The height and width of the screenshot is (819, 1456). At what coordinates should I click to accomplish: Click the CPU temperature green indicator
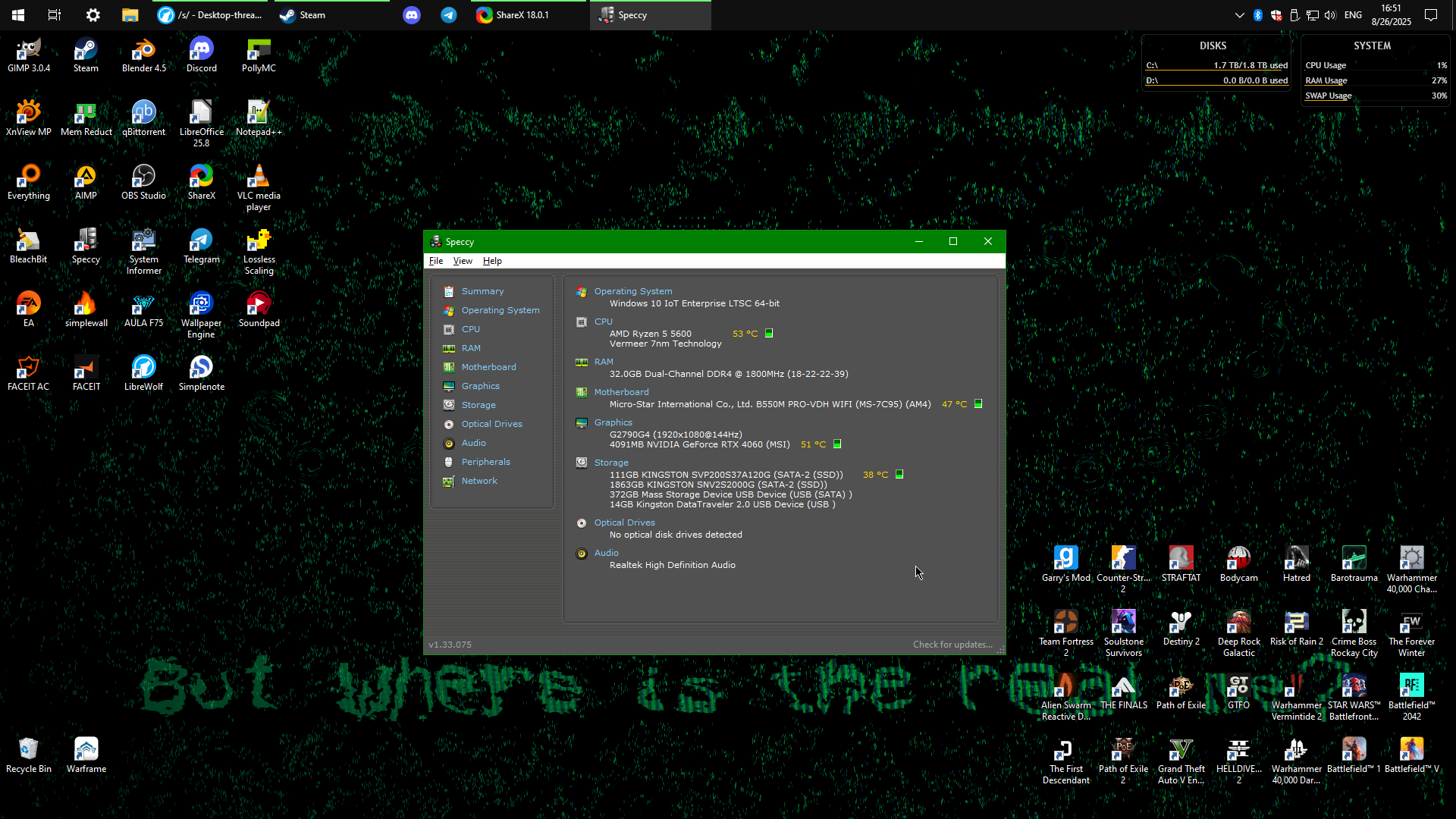[x=769, y=333]
